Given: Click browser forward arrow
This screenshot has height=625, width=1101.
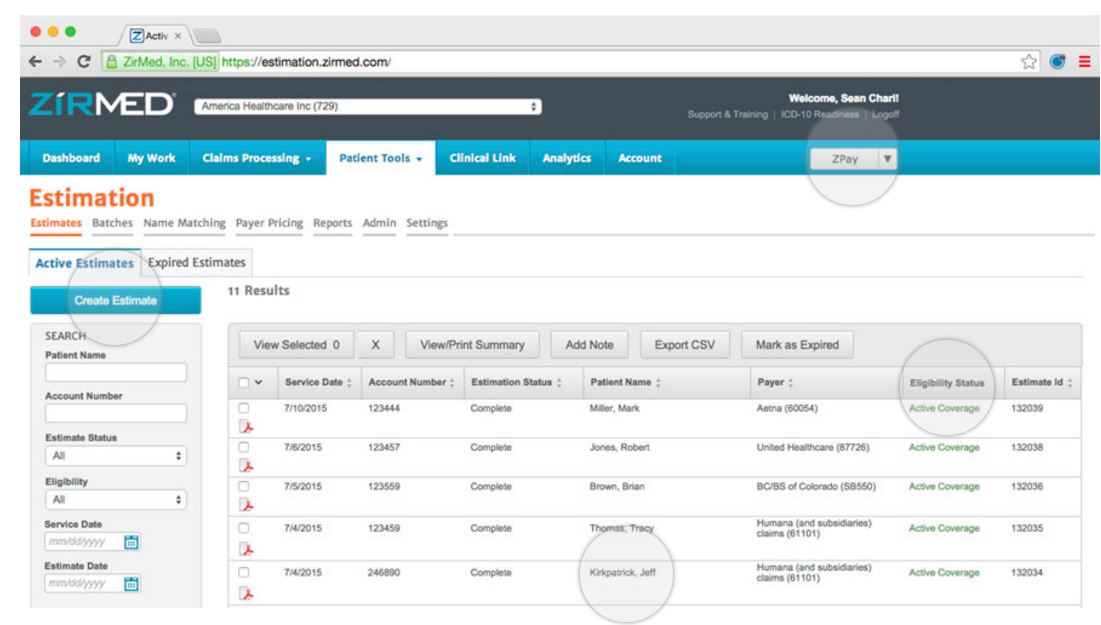Looking at the screenshot, I should [60, 62].
